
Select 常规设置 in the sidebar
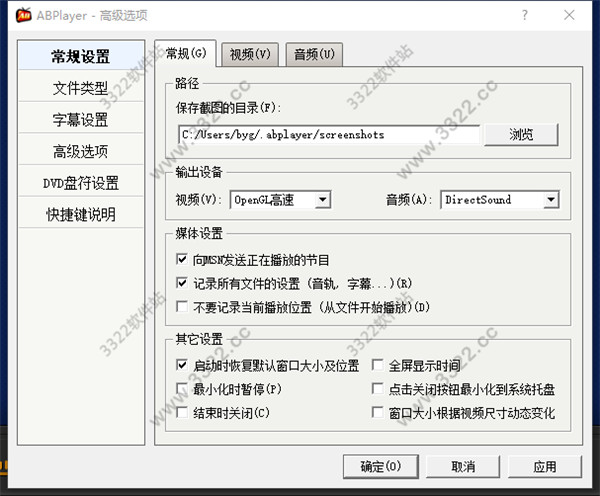81,56
